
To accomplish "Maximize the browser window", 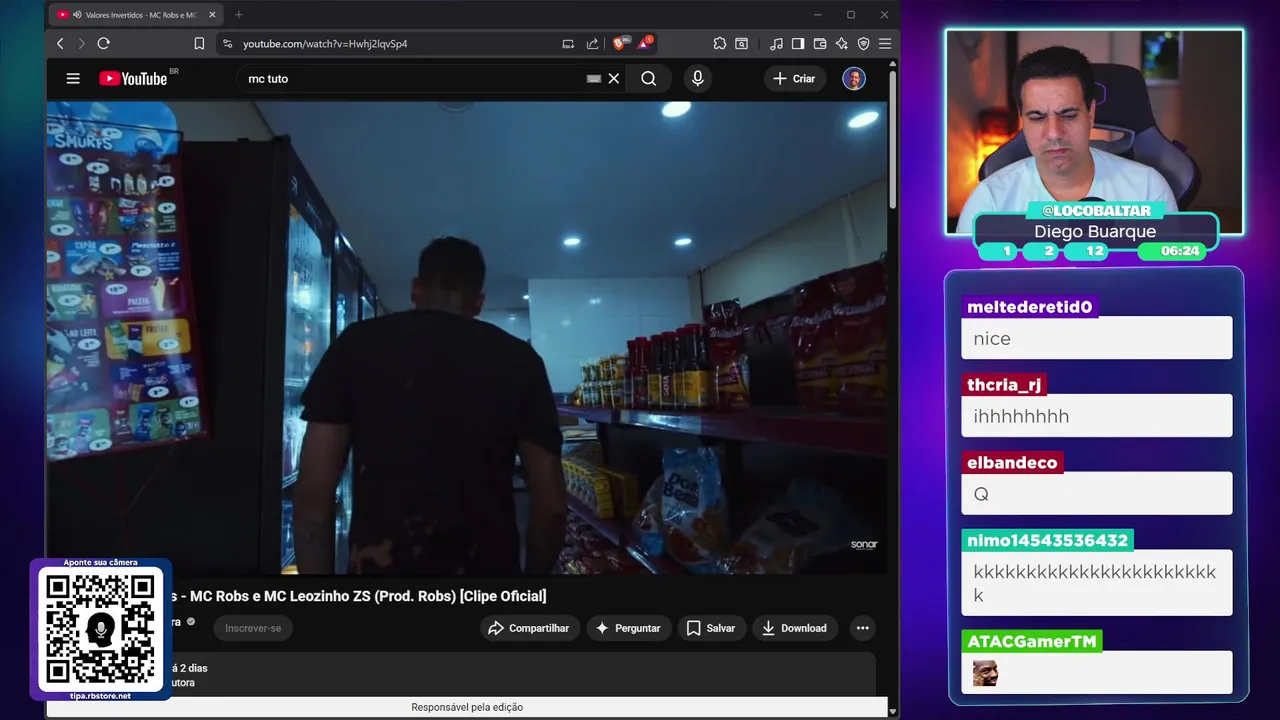I will tap(851, 15).
